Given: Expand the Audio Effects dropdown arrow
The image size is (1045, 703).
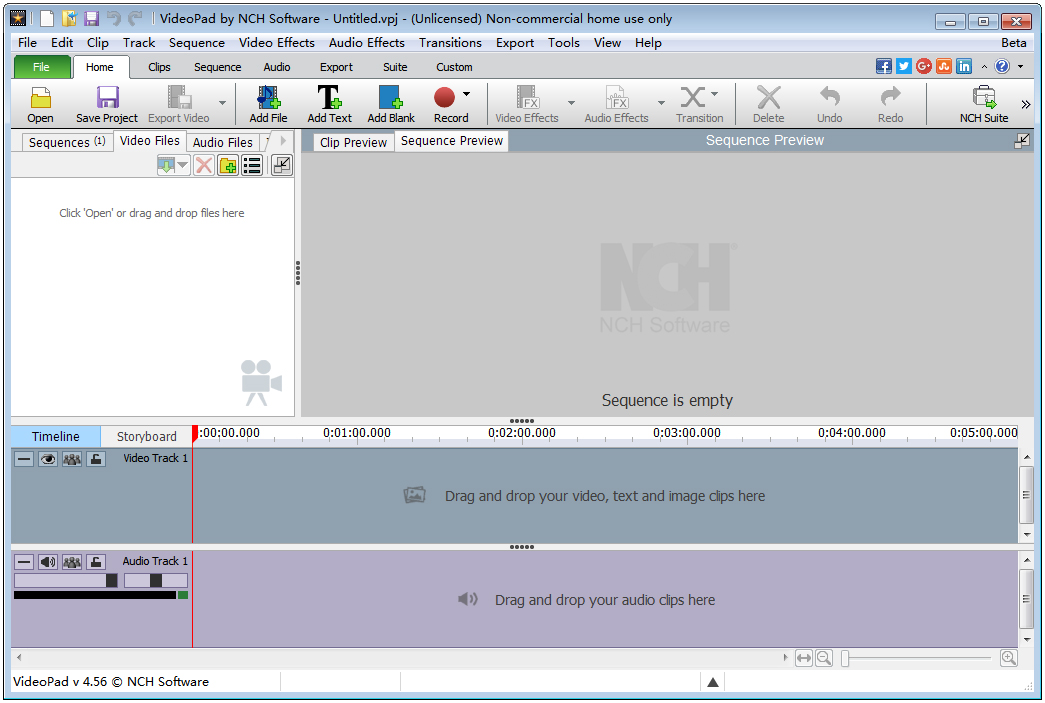Looking at the screenshot, I should pyautogui.click(x=661, y=103).
